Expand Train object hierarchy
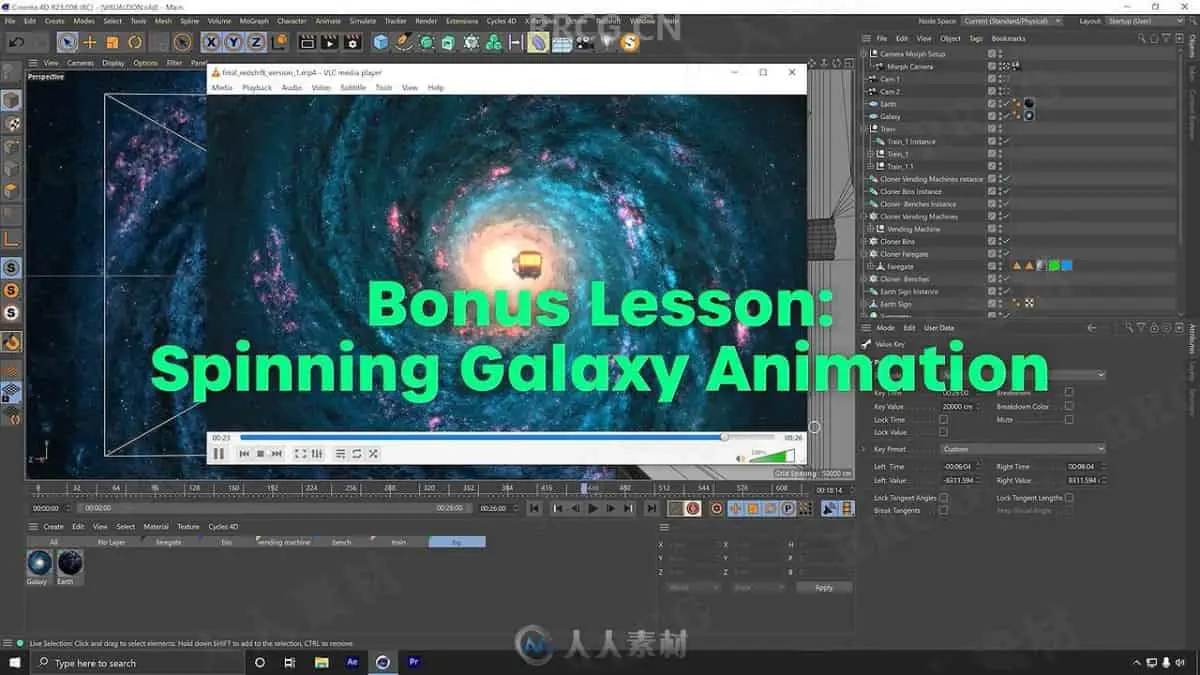The height and width of the screenshot is (675, 1200). tap(866, 129)
